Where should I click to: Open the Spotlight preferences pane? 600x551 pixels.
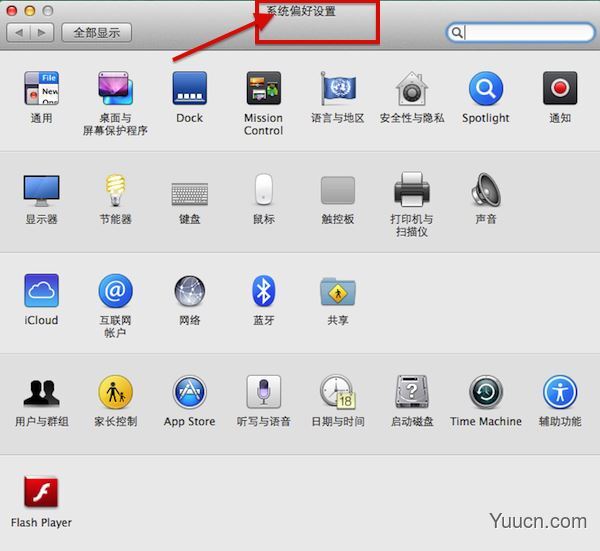coord(485,89)
